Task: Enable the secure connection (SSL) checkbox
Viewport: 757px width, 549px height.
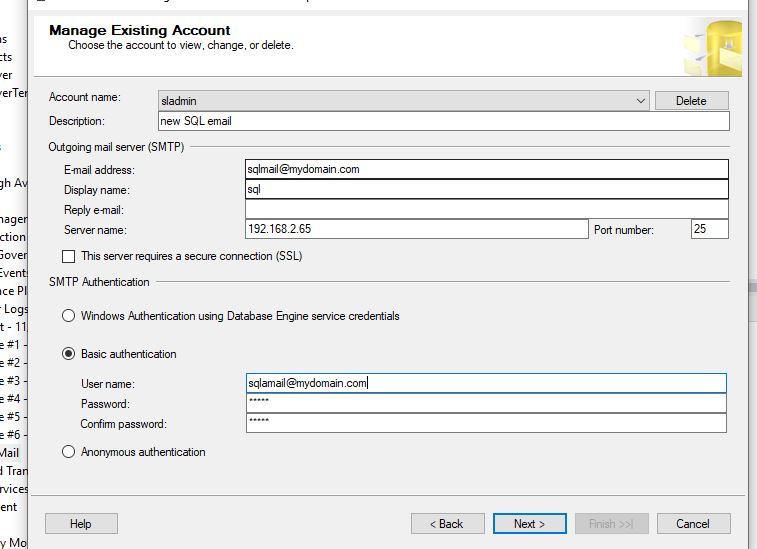Action: [x=69, y=256]
